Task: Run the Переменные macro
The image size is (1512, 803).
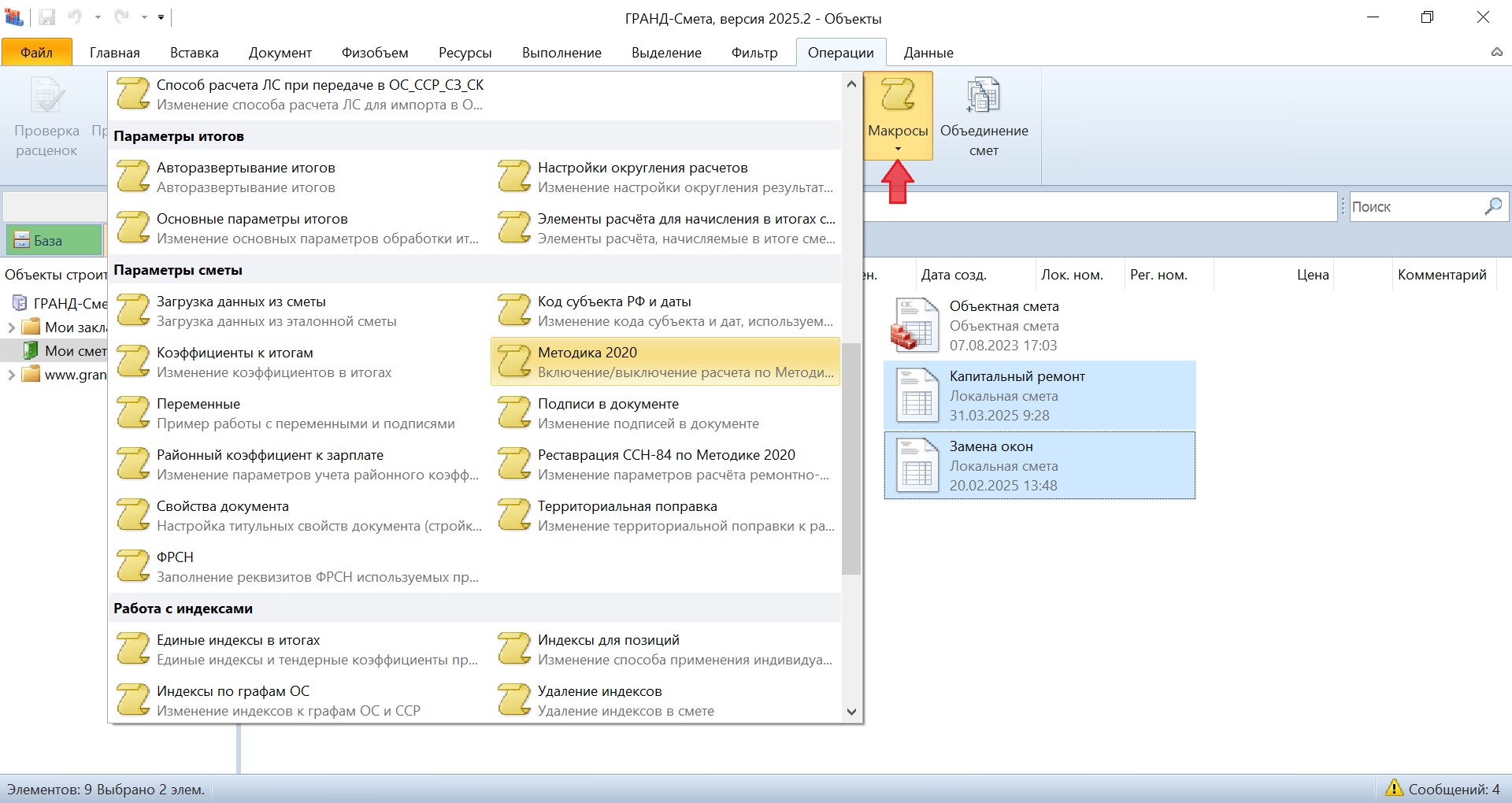Action: point(299,413)
